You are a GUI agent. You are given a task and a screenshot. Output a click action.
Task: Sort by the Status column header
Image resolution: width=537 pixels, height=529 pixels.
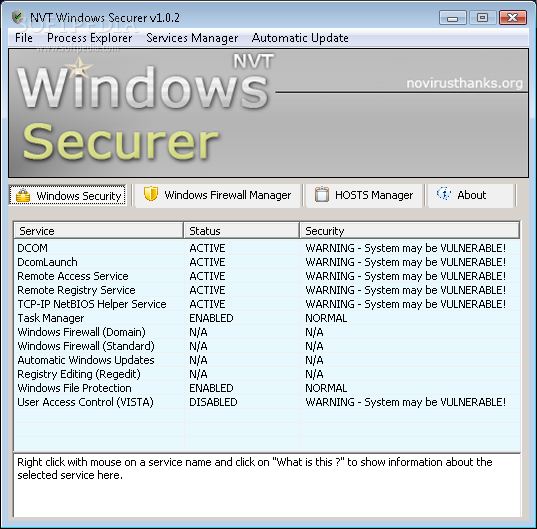(x=241, y=230)
